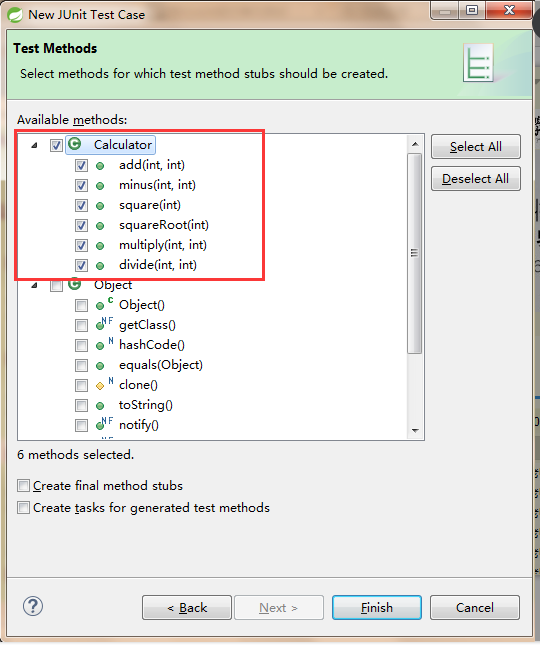The width and height of the screenshot is (540, 646).
Task: Select the clone() row label
Action: [138, 385]
